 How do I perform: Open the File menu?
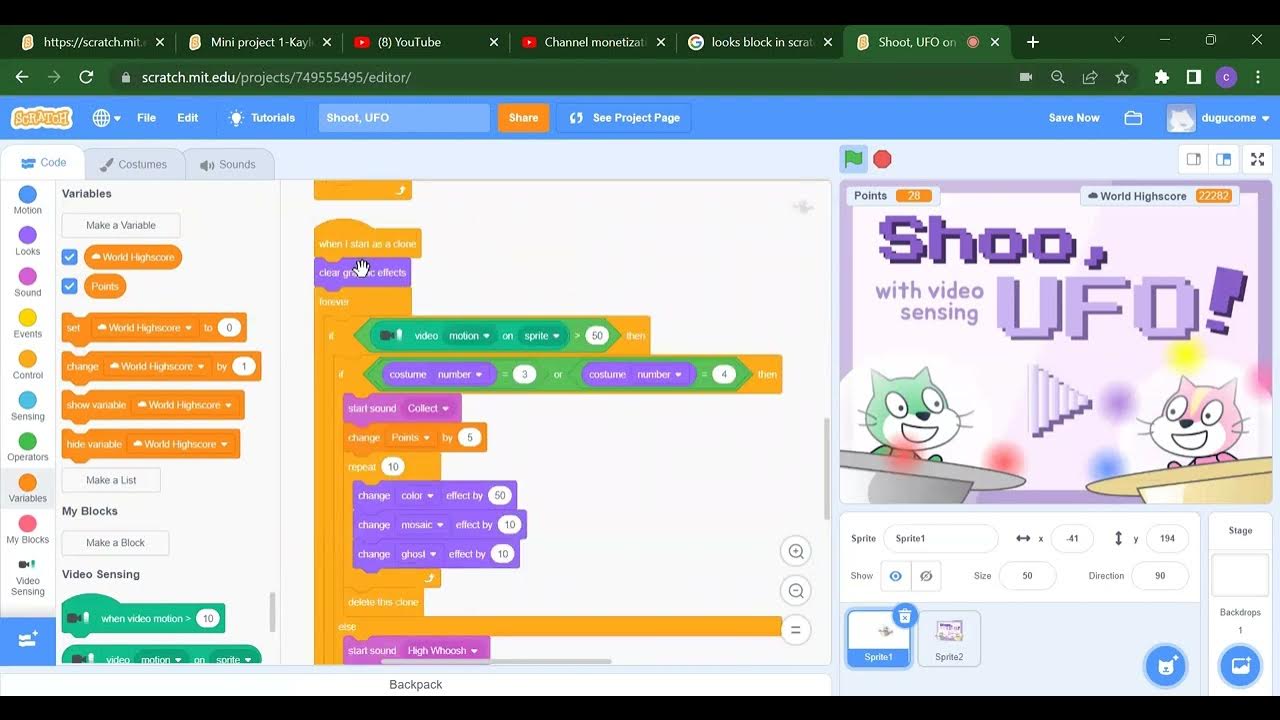[x=146, y=118]
